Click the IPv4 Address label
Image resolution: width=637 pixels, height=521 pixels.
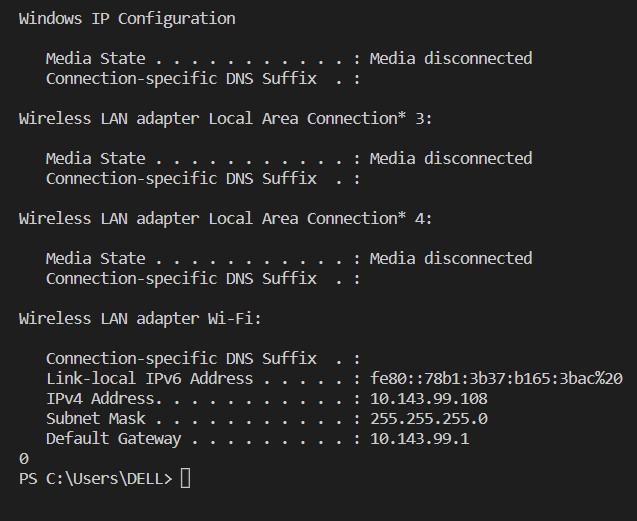coord(99,398)
